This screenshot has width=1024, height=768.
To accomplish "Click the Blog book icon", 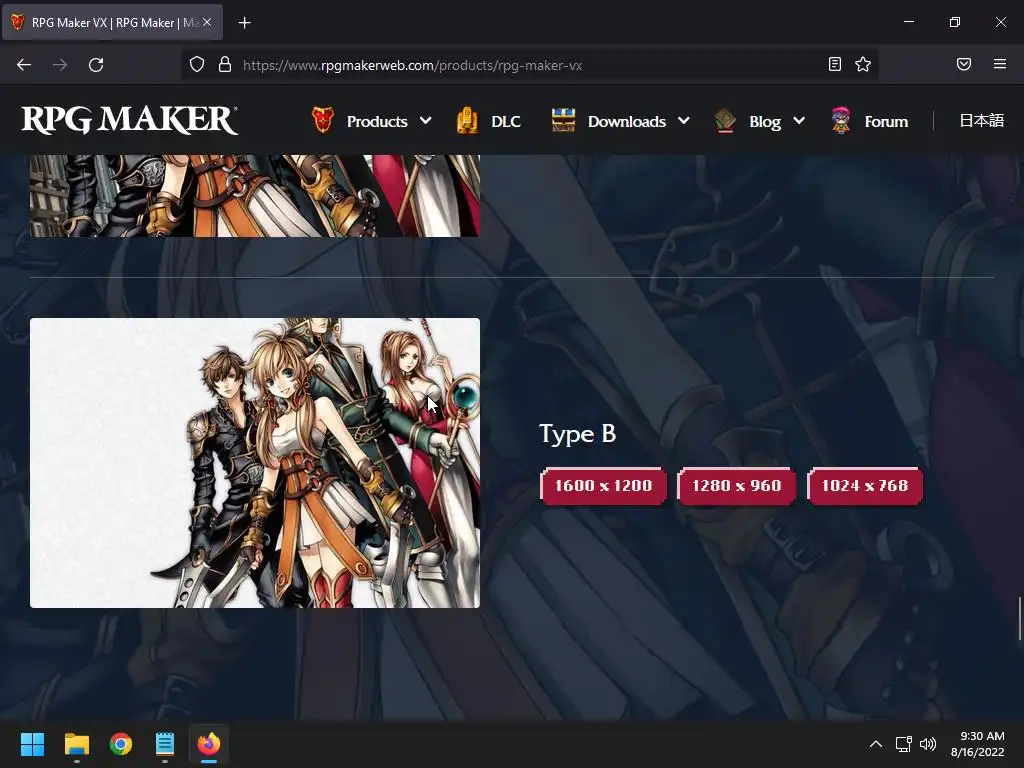I will click(x=725, y=120).
